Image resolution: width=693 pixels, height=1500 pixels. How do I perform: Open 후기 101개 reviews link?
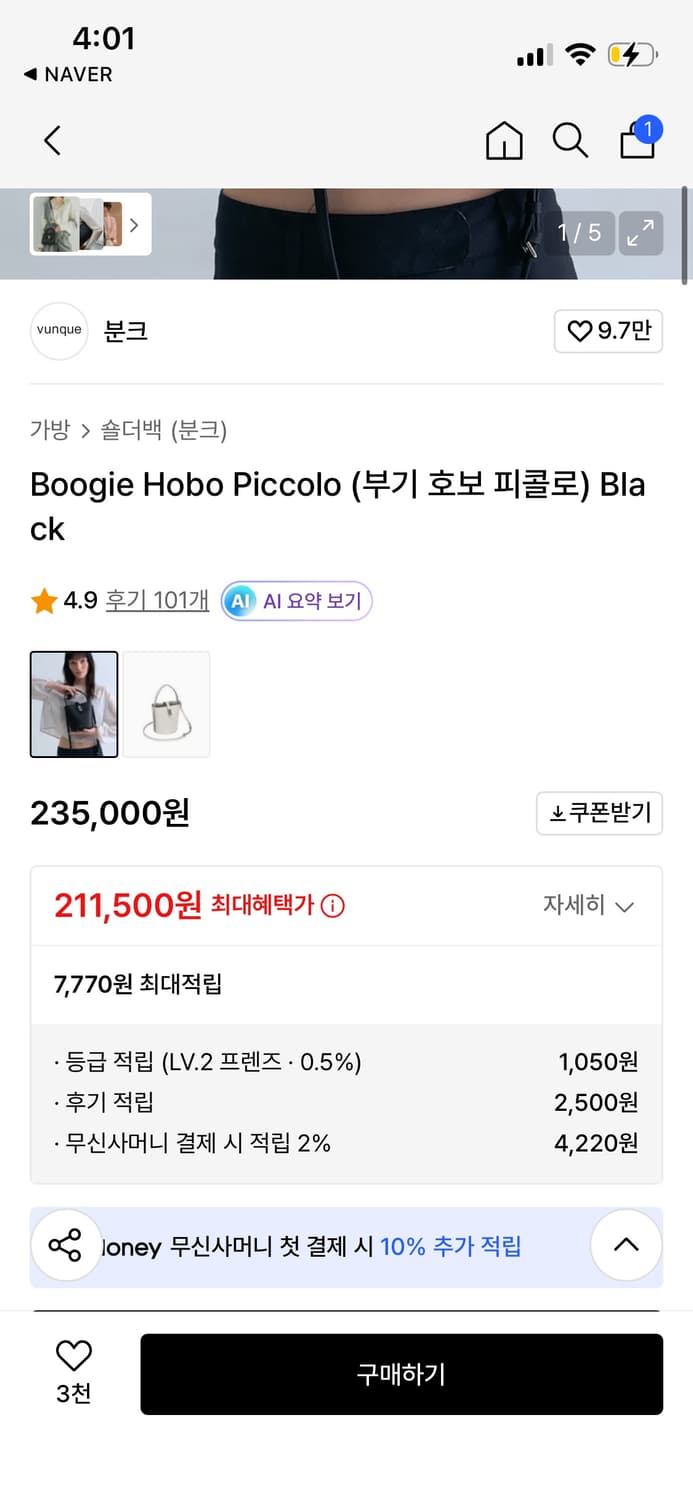tap(156, 601)
